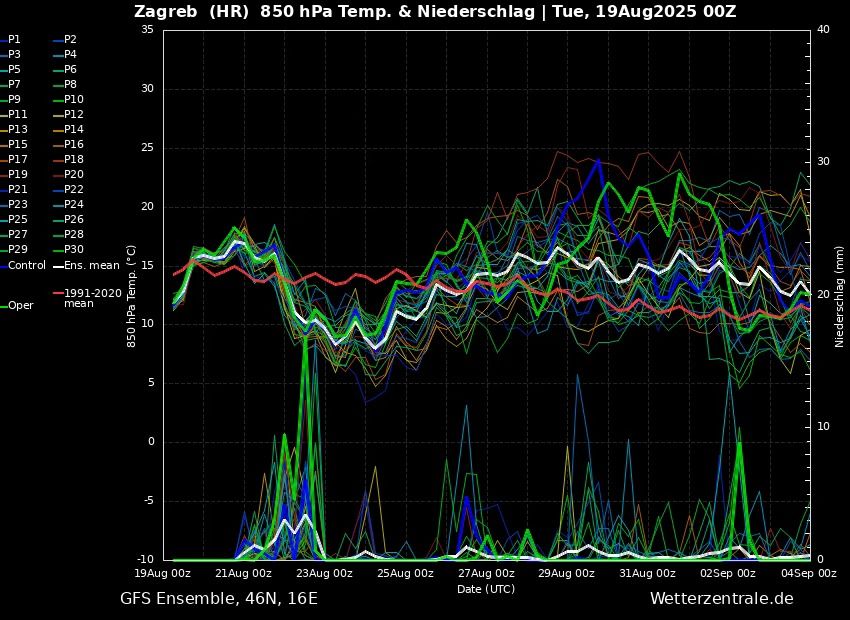Toggle the Ens. mean legend entry
The image size is (850, 620).
(x=91, y=265)
